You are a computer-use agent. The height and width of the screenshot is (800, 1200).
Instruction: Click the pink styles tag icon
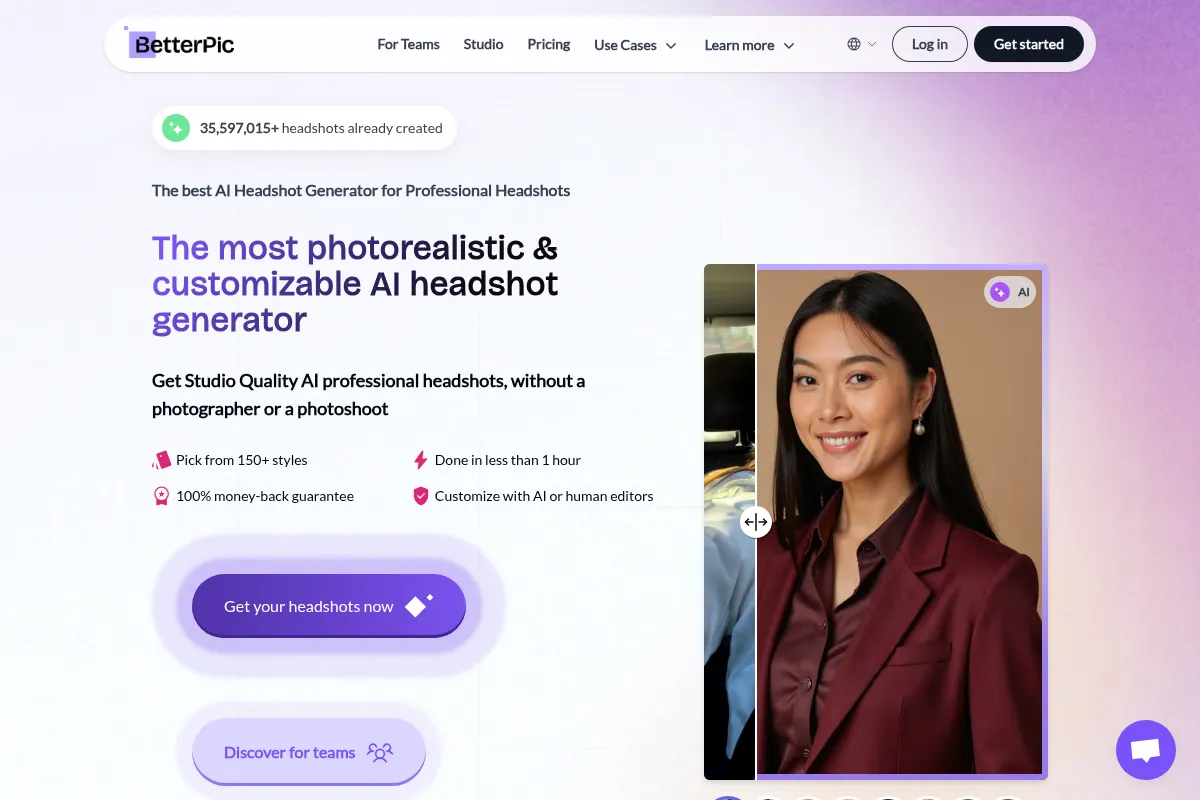tap(162, 460)
